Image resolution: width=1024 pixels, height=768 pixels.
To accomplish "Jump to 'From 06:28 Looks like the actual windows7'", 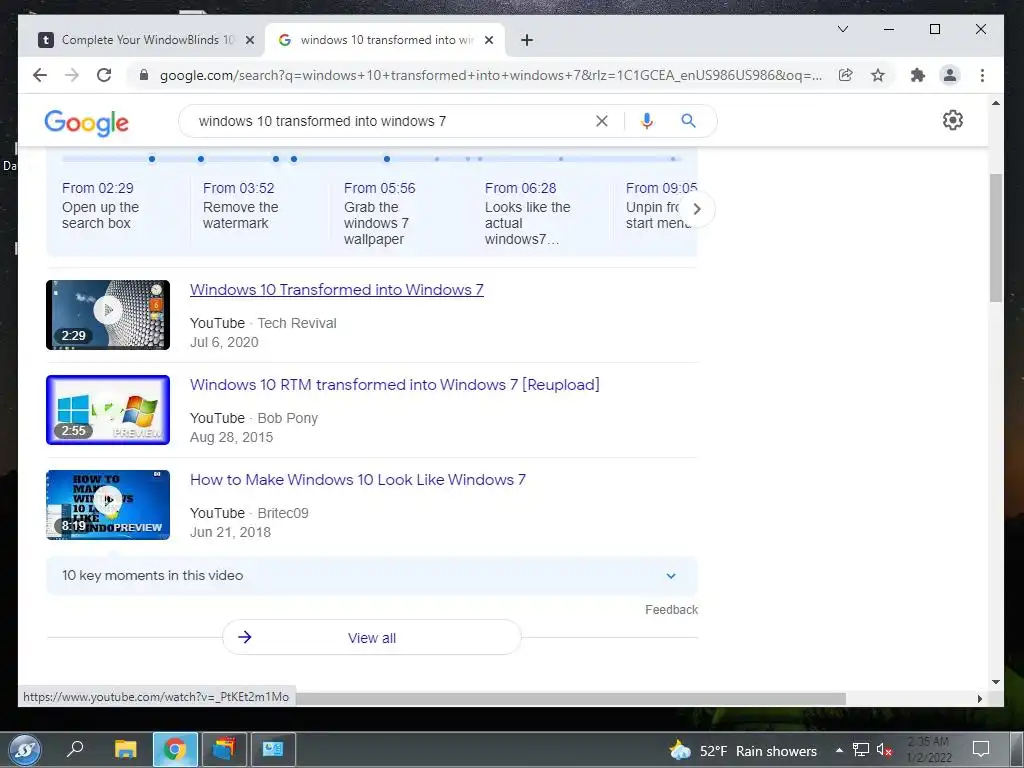I will click(x=527, y=214).
